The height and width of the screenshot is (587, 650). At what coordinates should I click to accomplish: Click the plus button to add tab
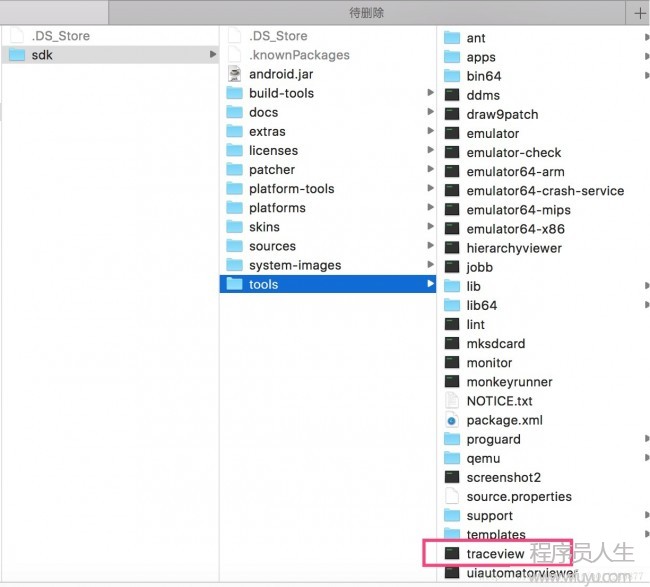(639, 13)
